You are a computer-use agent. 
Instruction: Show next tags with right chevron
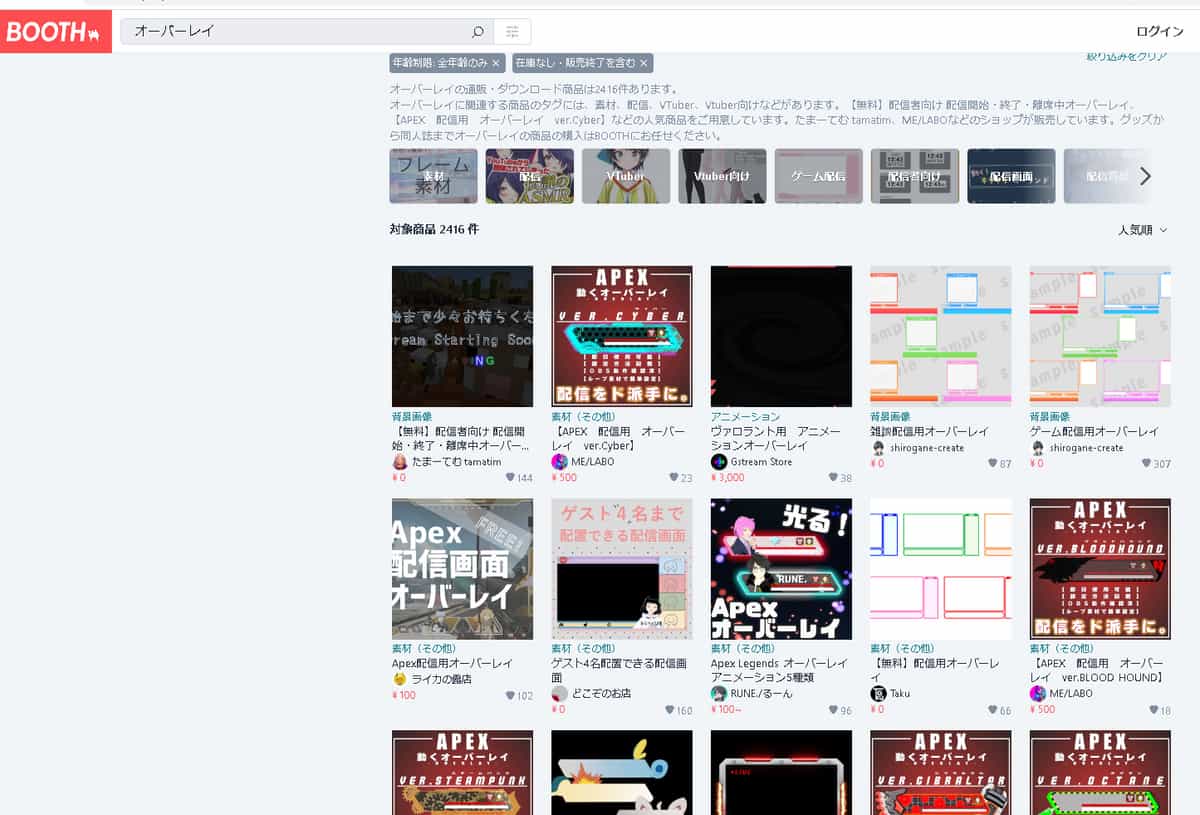pyautogui.click(x=1146, y=176)
